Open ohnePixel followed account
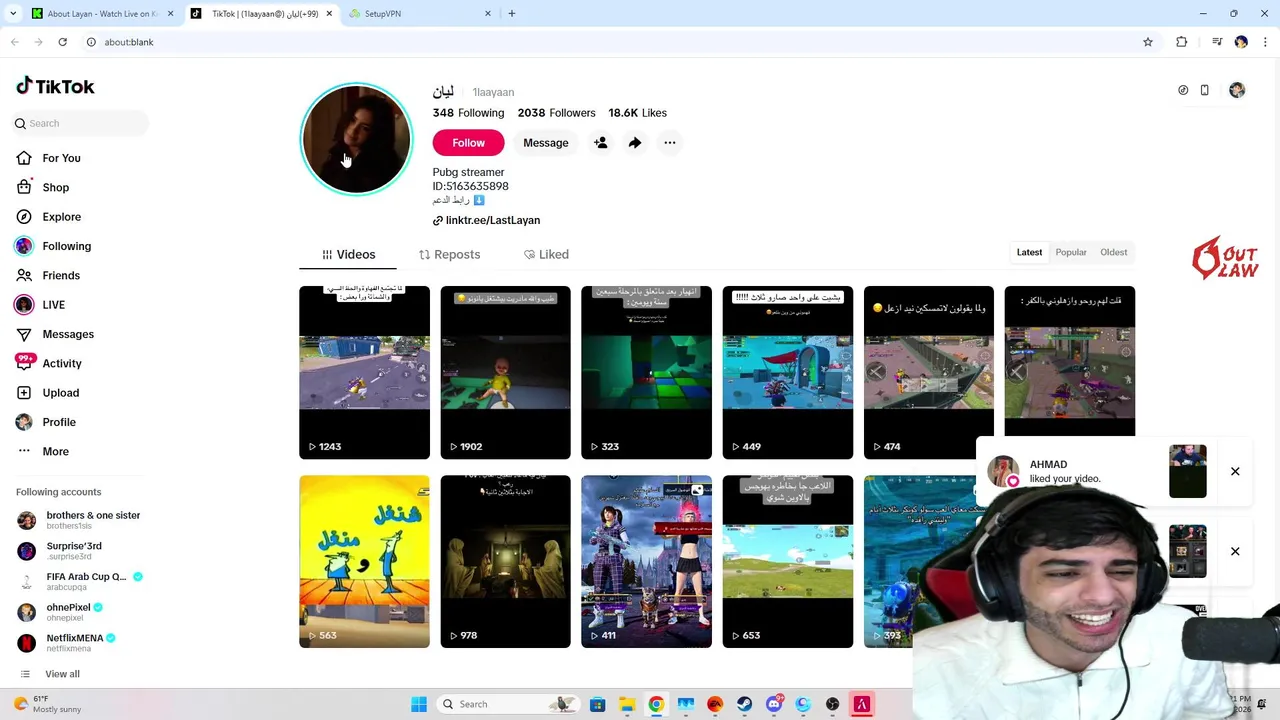Viewport: 1280px width, 720px height. (60, 611)
